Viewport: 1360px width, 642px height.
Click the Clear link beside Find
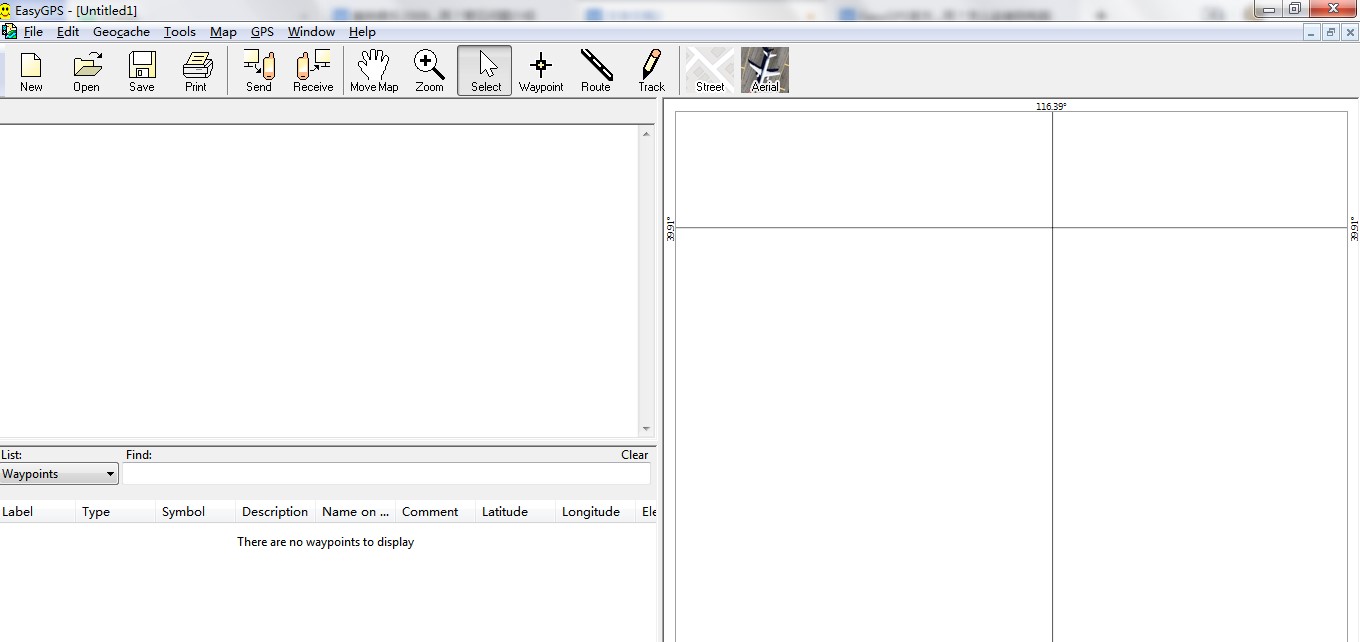[634, 455]
